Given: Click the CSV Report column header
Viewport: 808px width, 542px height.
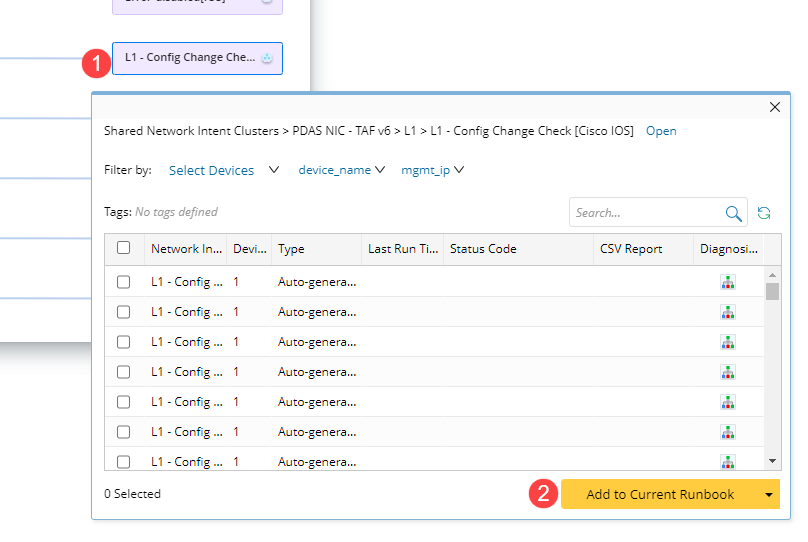Looking at the screenshot, I should (x=631, y=249).
